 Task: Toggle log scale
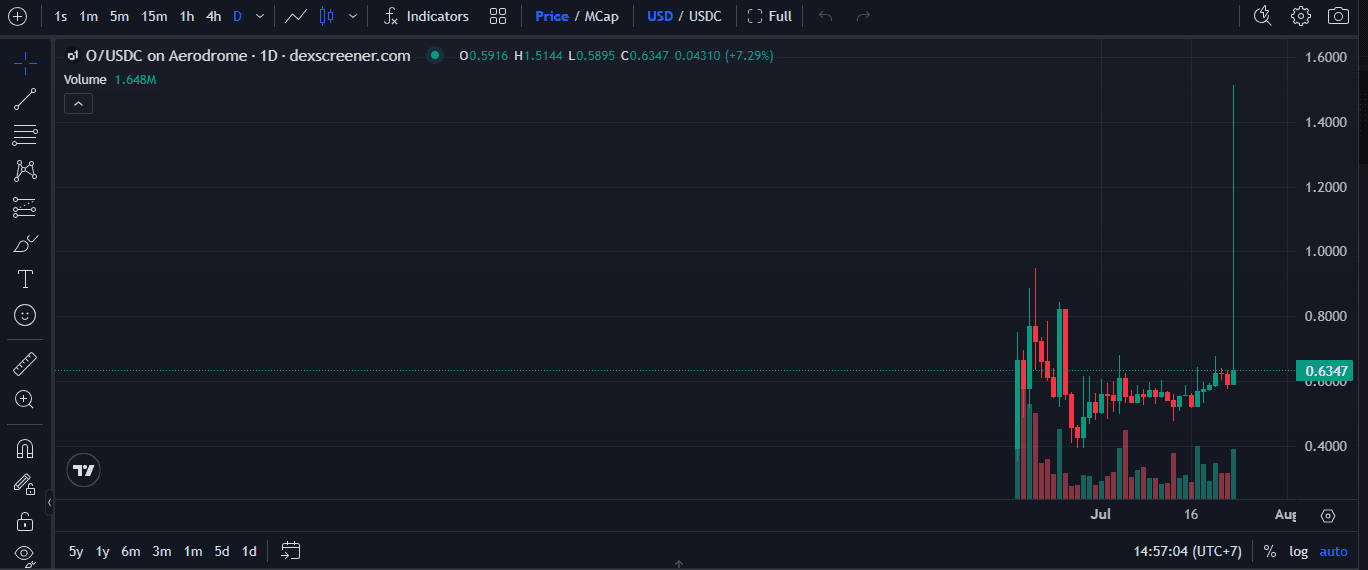tap(1298, 551)
